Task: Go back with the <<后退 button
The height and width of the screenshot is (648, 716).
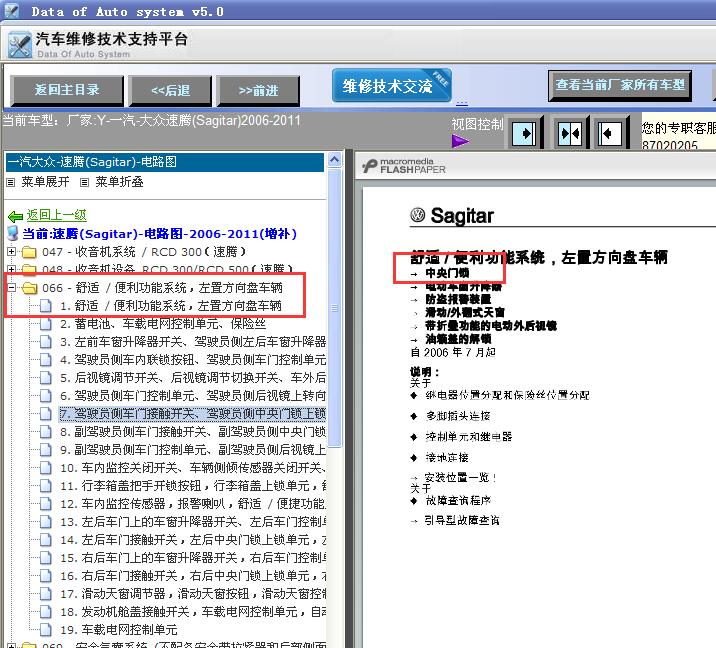Action: (x=170, y=90)
